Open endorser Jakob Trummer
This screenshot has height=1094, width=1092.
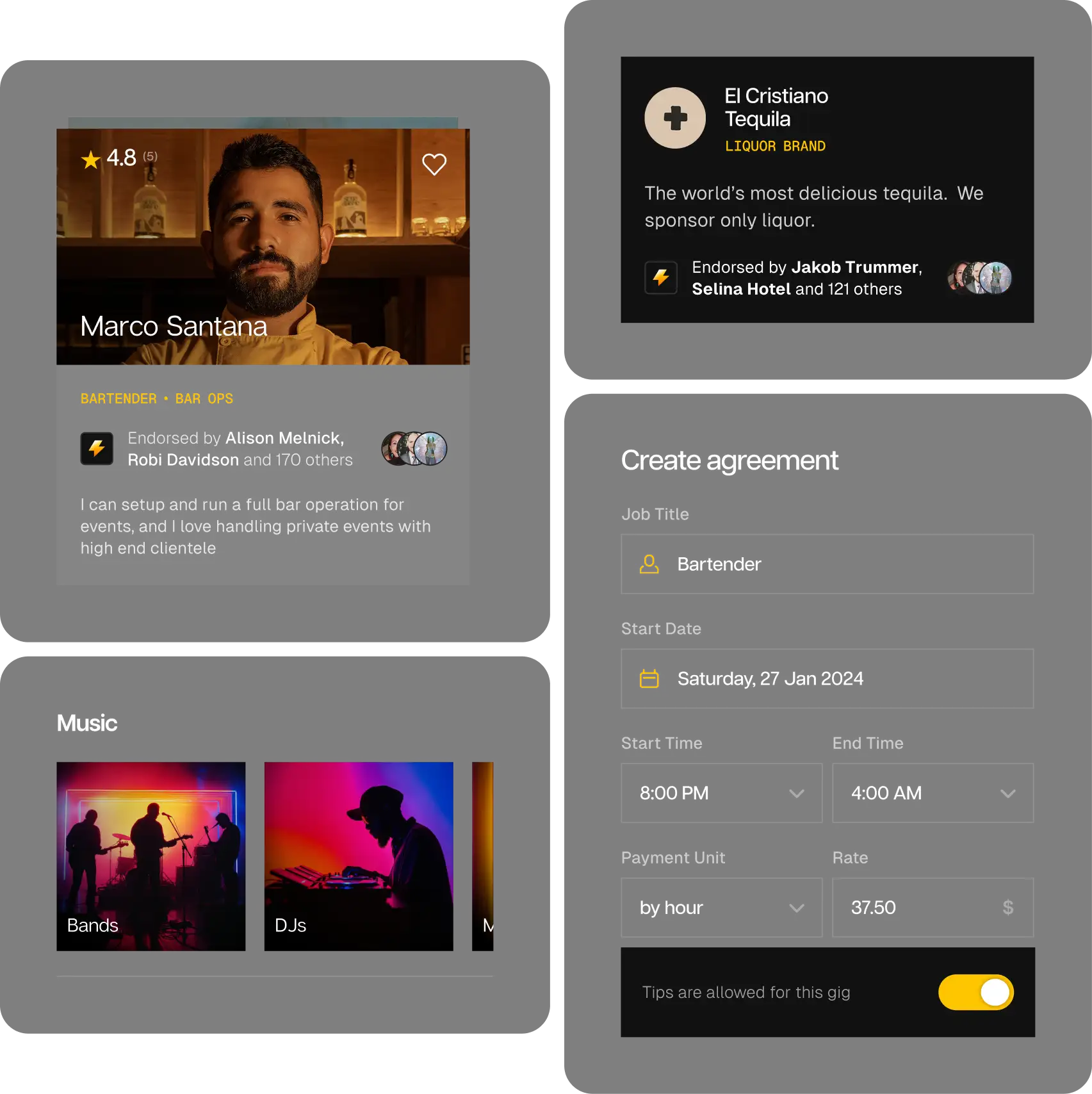pos(855,267)
